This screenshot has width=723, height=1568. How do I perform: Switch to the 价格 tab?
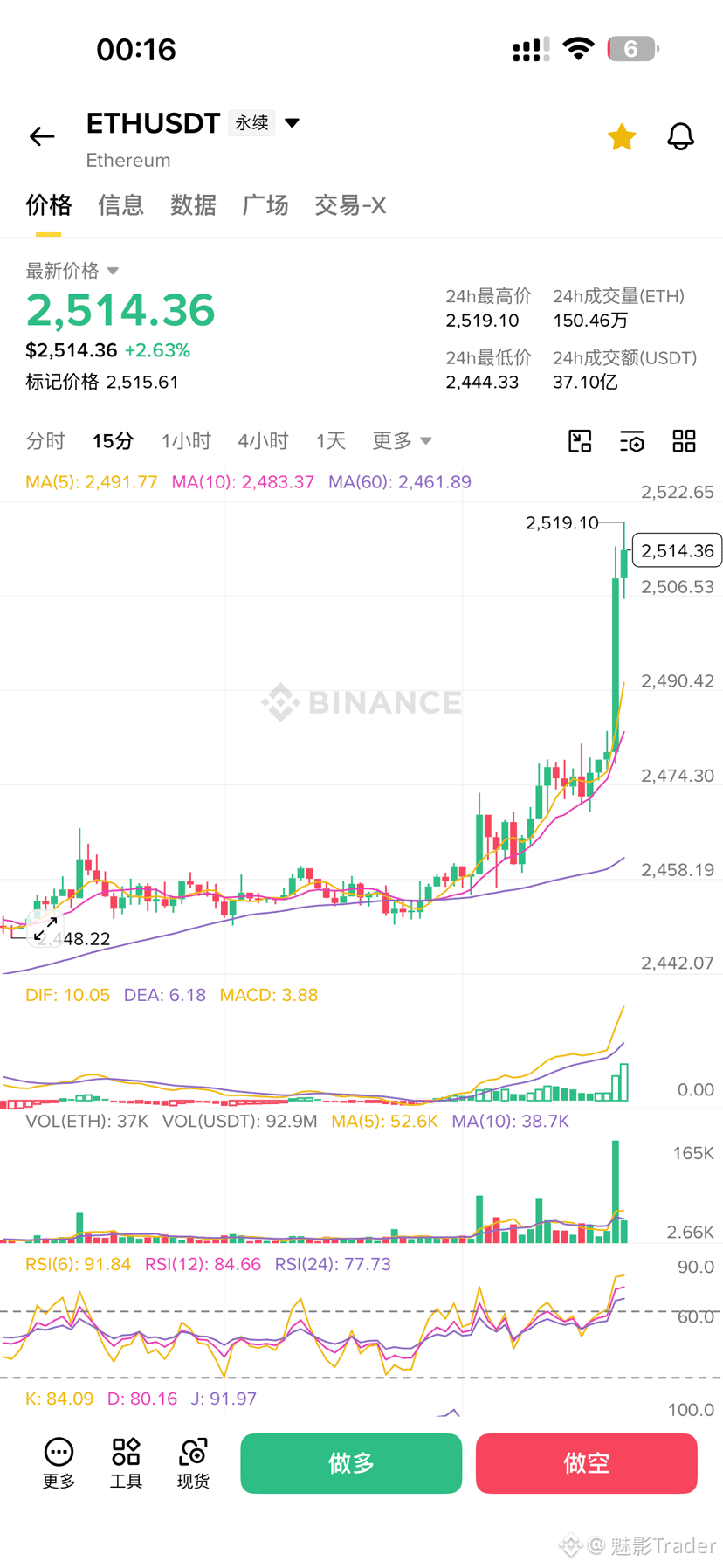pyautogui.click(x=48, y=205)
